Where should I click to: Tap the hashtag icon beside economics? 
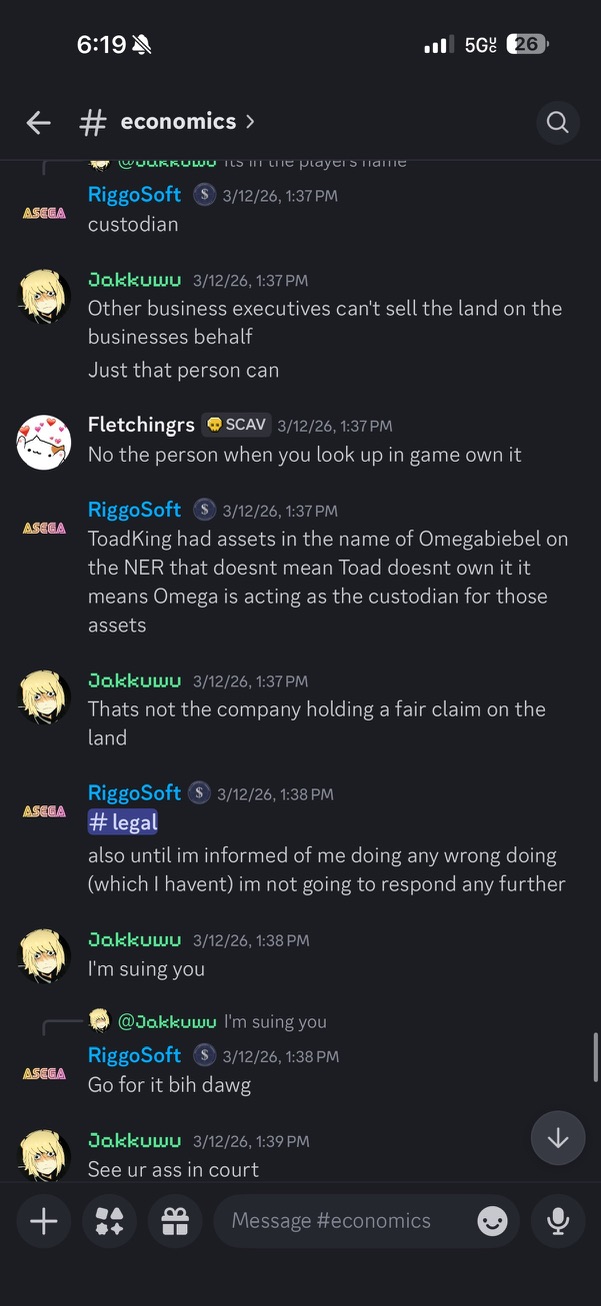coord(92,122)
